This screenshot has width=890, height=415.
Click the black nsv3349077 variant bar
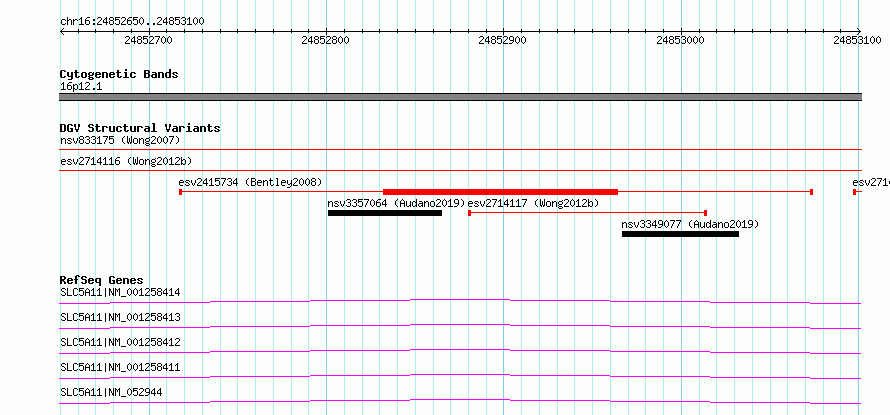[680, 234]
